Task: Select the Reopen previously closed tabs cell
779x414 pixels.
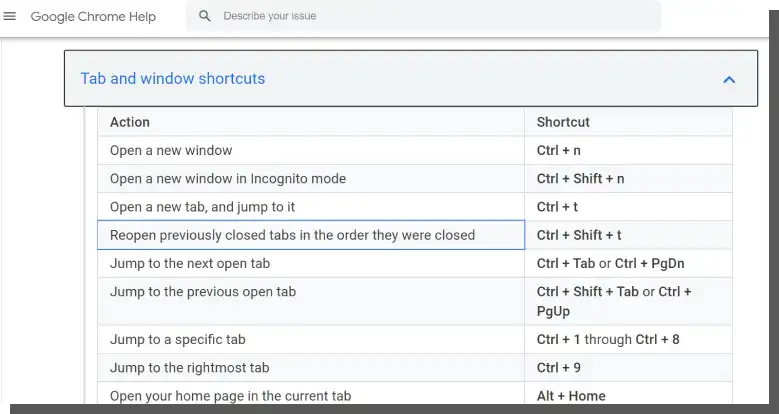Action: (311, 235)
